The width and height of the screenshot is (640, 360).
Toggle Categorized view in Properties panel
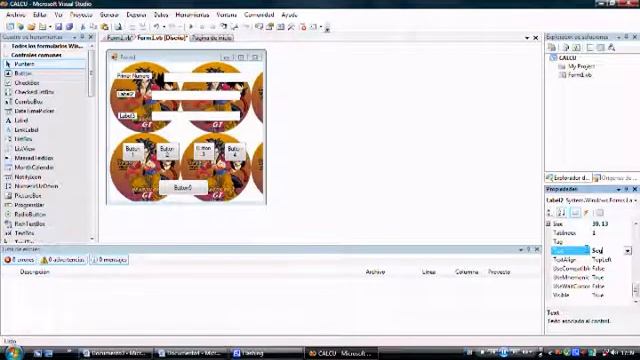click(550, 213)
